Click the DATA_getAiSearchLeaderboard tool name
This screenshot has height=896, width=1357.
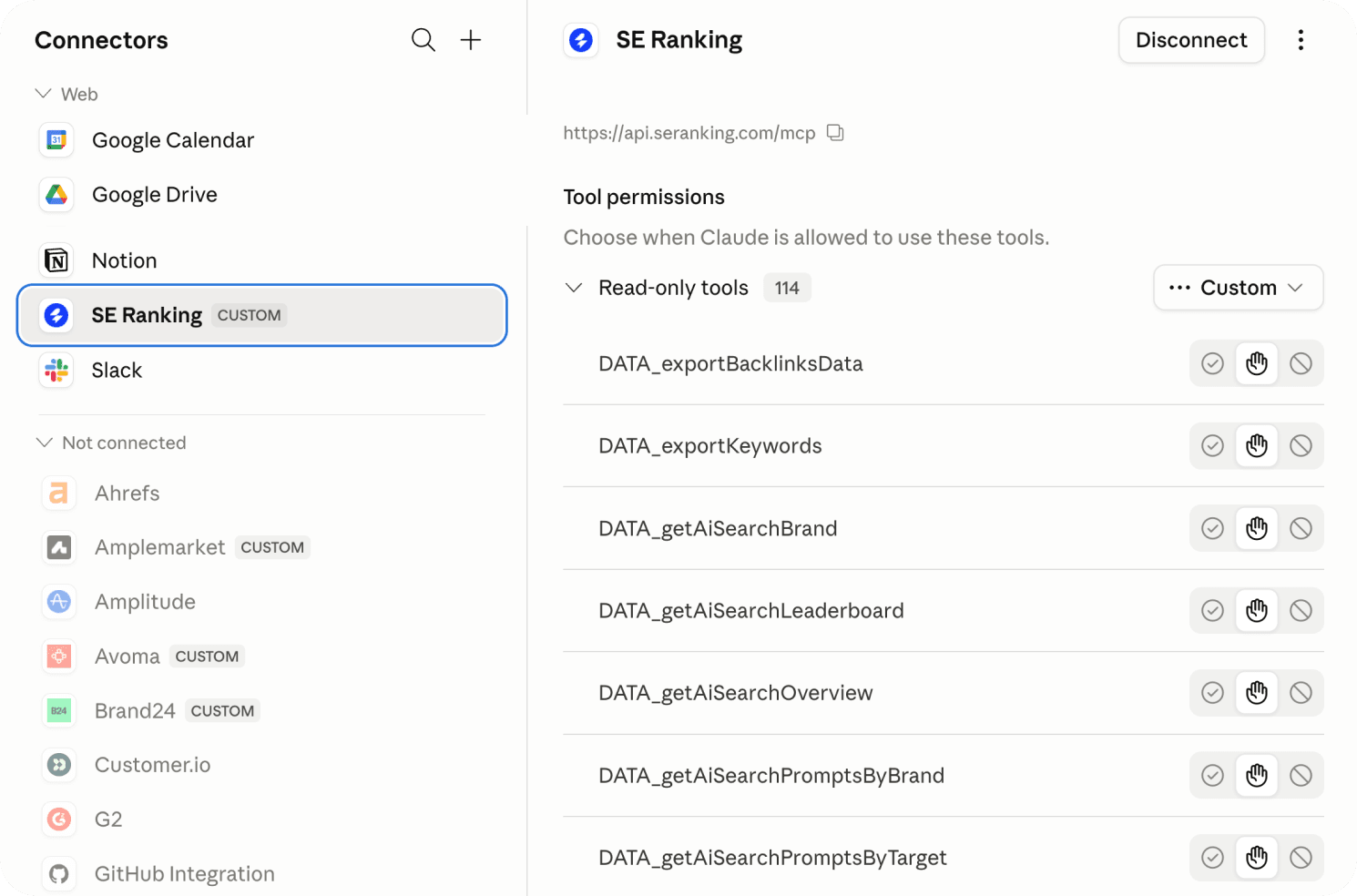click(751, 610)
